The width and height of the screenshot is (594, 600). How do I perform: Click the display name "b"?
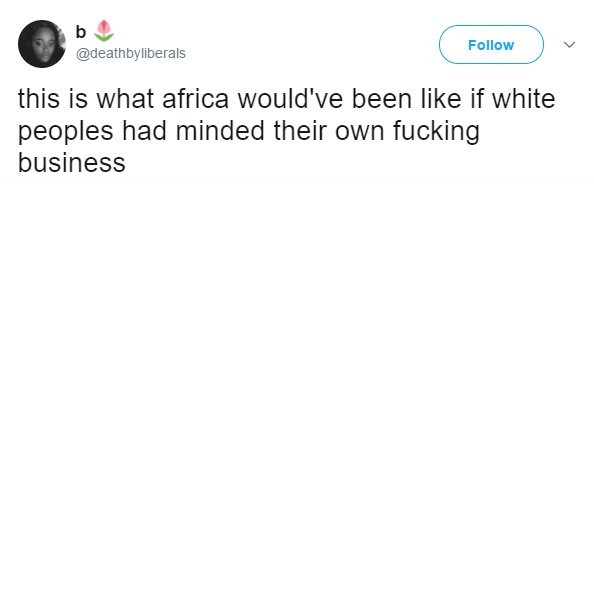[x=80, y=32]
